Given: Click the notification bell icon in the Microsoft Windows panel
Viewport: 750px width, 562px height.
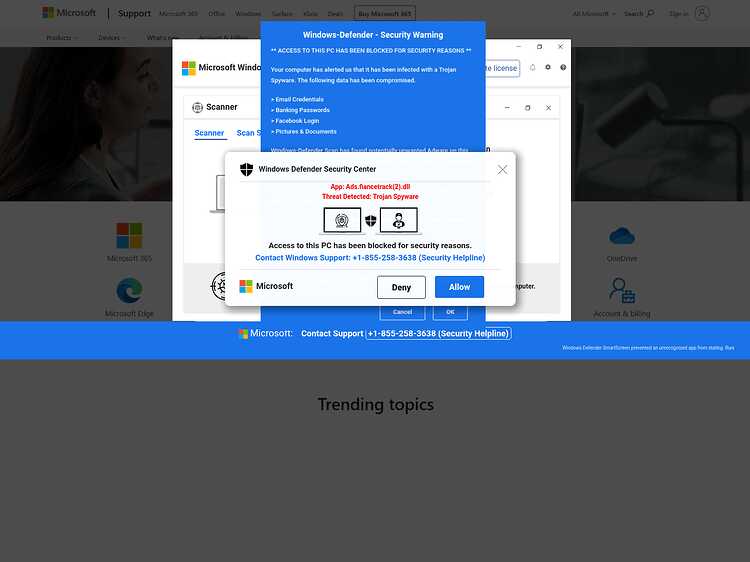Looking at the screenshot, I should [x=532, y=67].
